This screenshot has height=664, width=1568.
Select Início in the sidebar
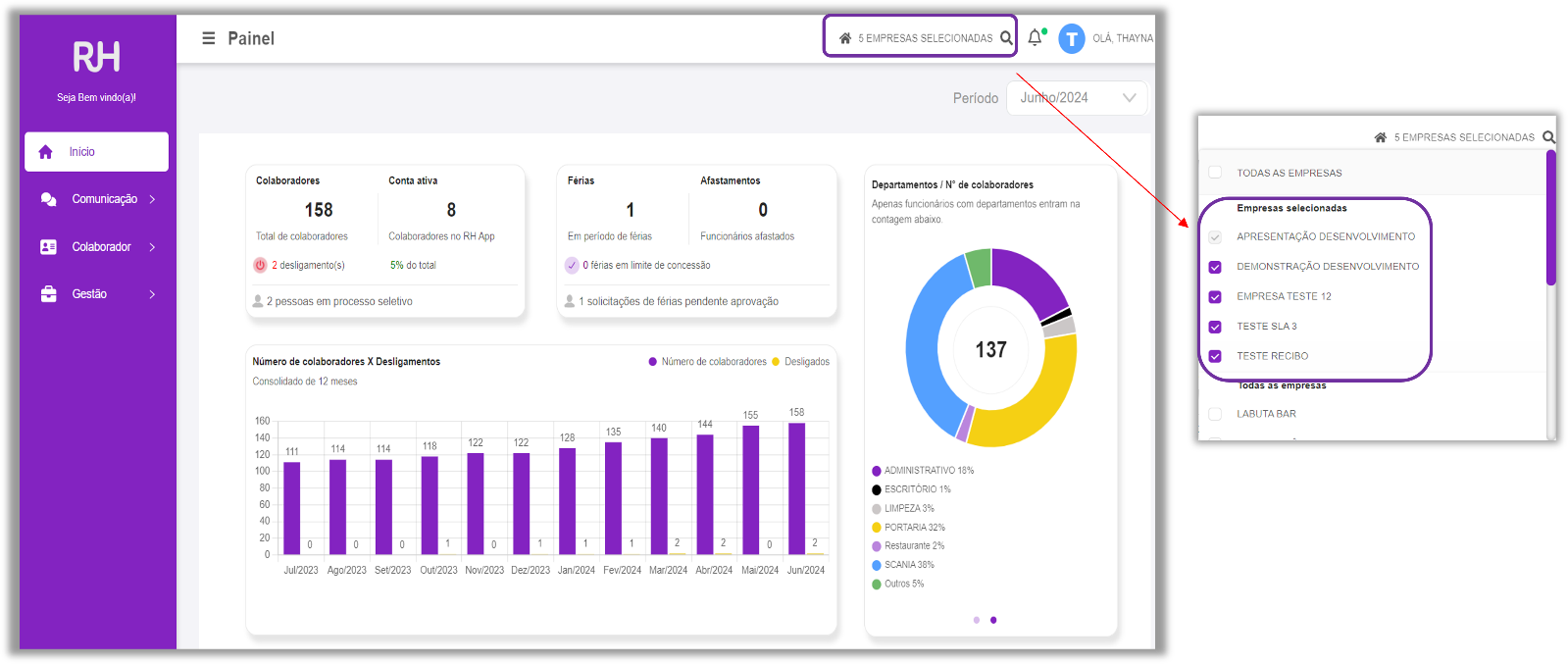coord(96,152)
